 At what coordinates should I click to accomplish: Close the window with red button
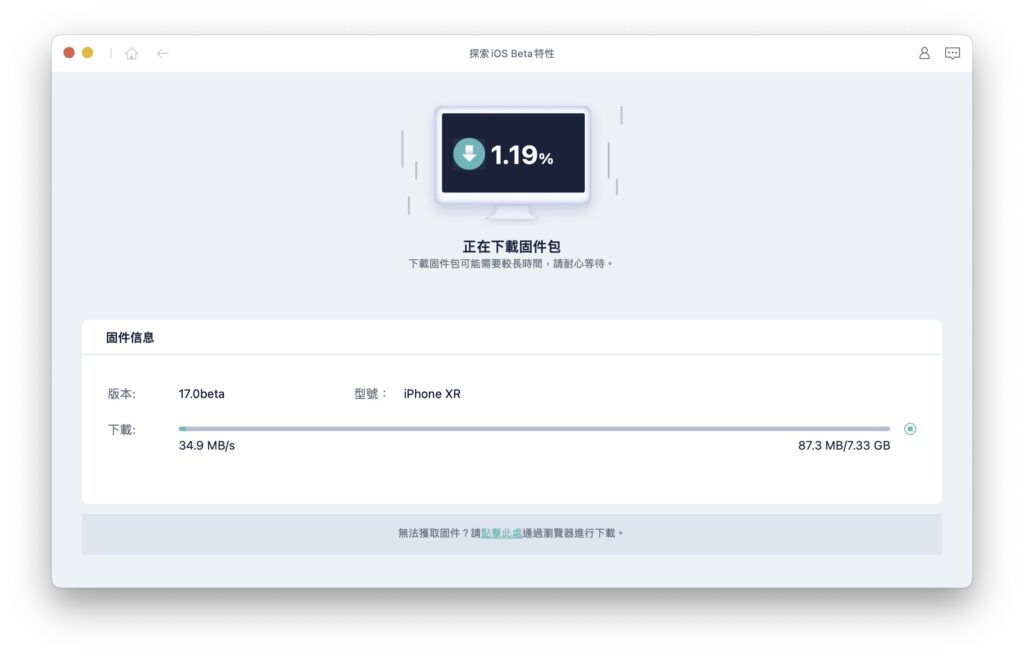pos(69,53)
